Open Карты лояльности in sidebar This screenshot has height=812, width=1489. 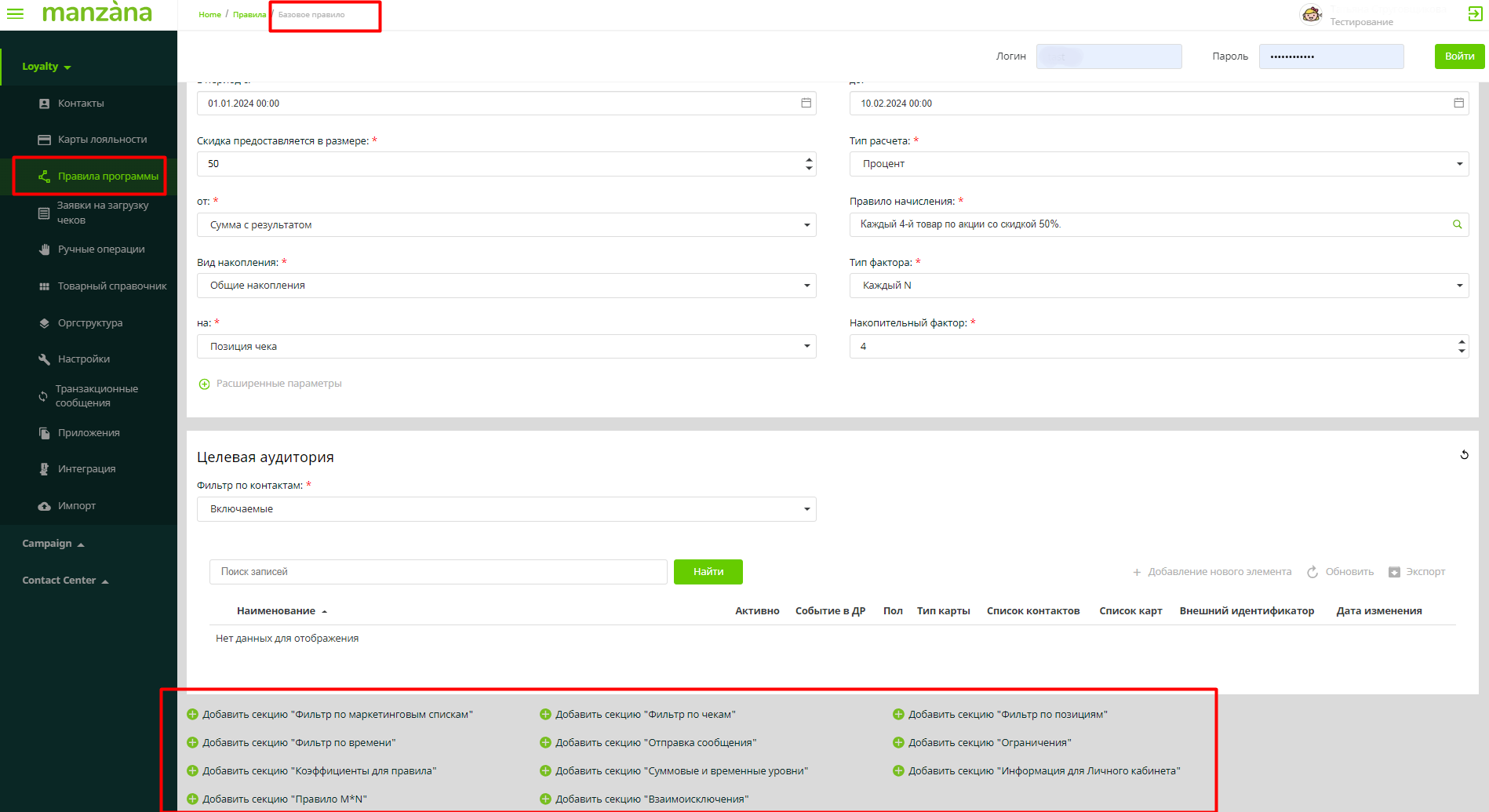102,140
